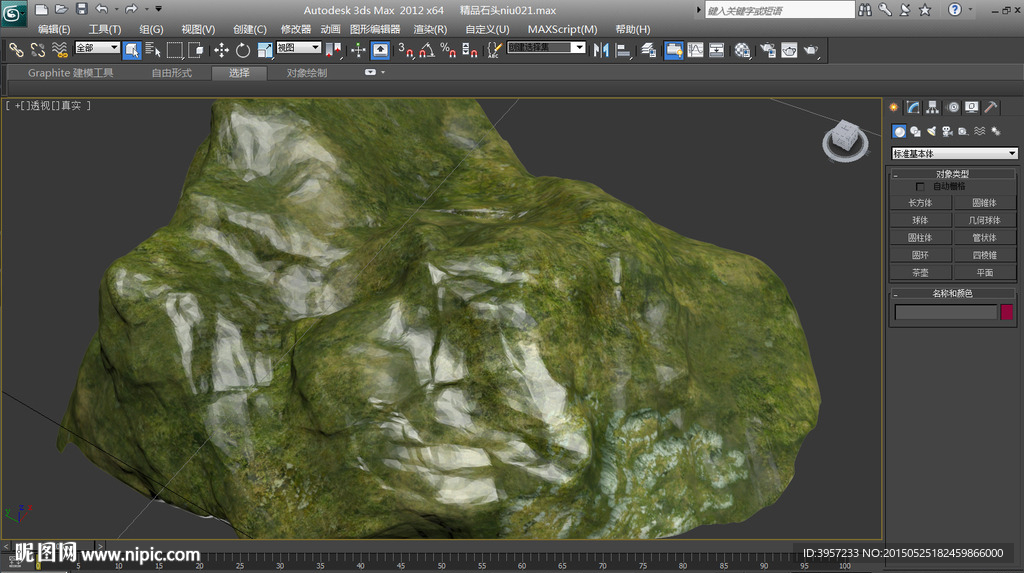Redo the last action
The image size is (1024, 573).
[131, 9]
